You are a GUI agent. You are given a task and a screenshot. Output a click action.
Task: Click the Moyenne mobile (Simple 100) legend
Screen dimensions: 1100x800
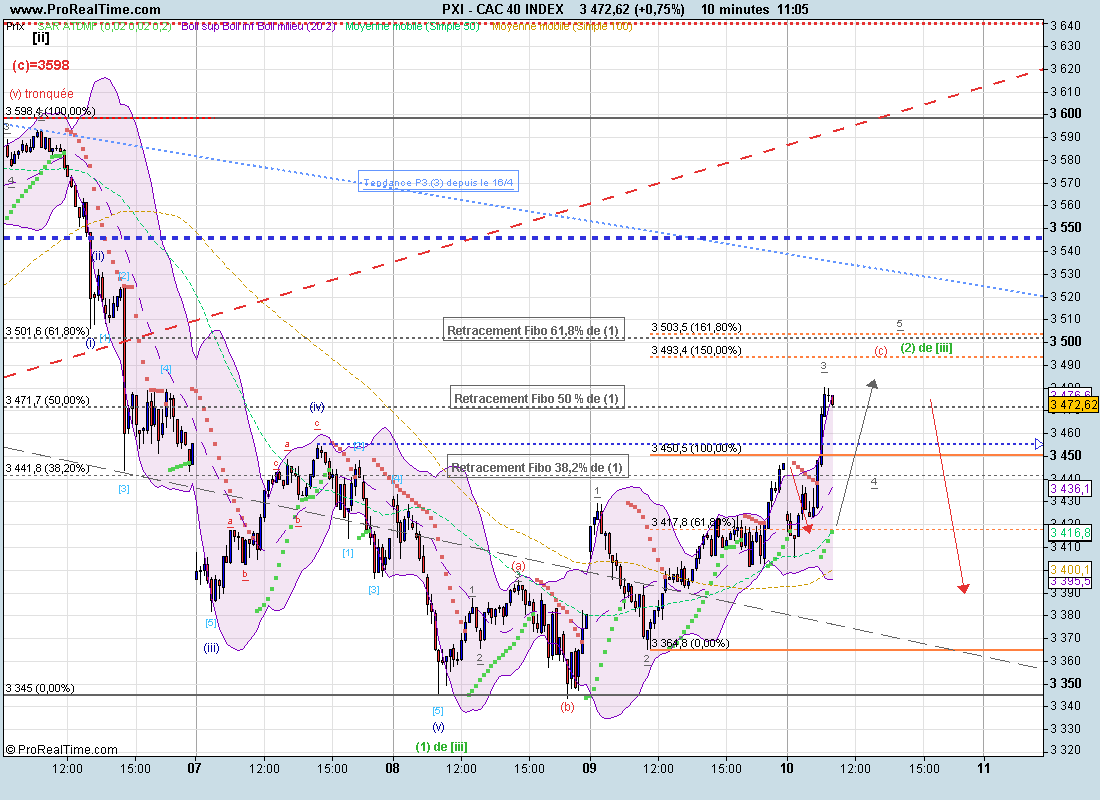[x=562, y=27]
